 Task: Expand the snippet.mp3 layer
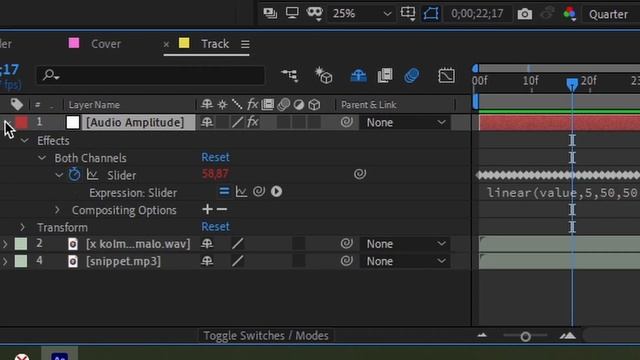[x=5, y=261]
